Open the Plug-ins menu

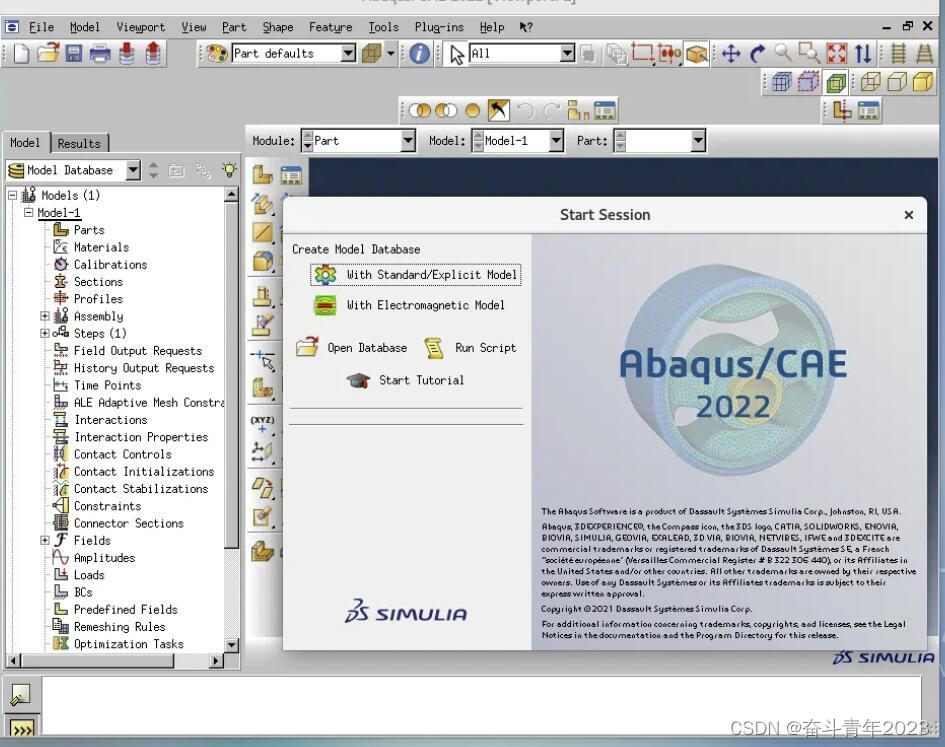click(440, 27)
